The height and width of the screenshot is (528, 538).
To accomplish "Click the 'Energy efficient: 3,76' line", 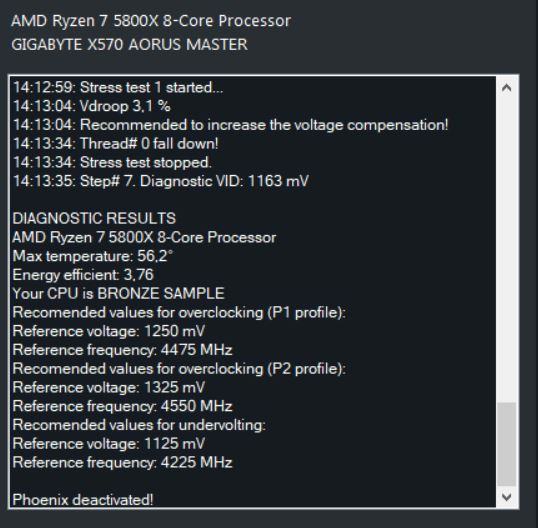I will (83, 275).
